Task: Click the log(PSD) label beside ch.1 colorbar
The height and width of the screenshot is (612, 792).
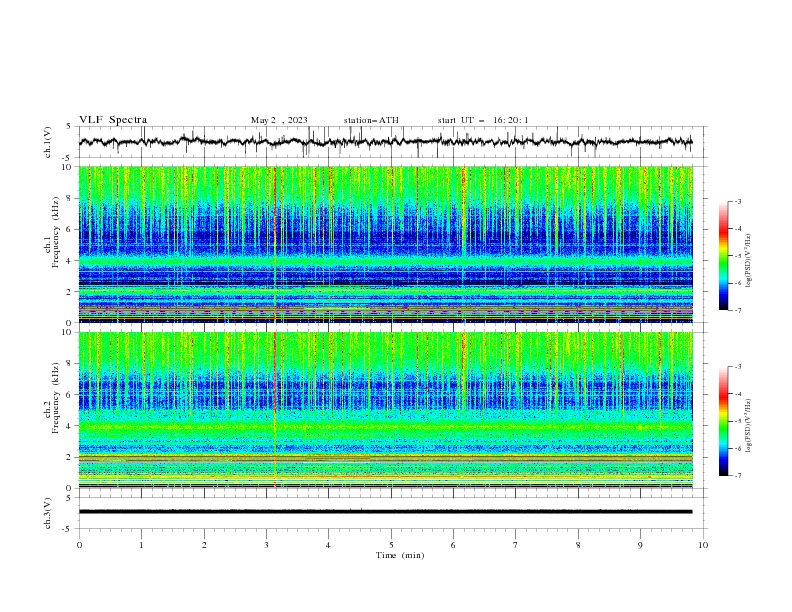Action: point(748,261)
